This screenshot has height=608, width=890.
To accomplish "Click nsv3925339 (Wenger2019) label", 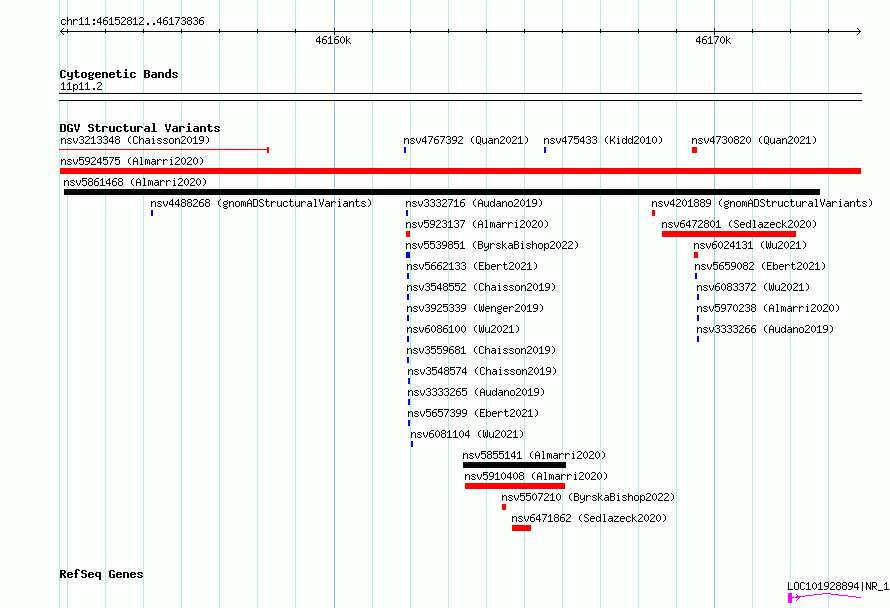I will (475, 308).
